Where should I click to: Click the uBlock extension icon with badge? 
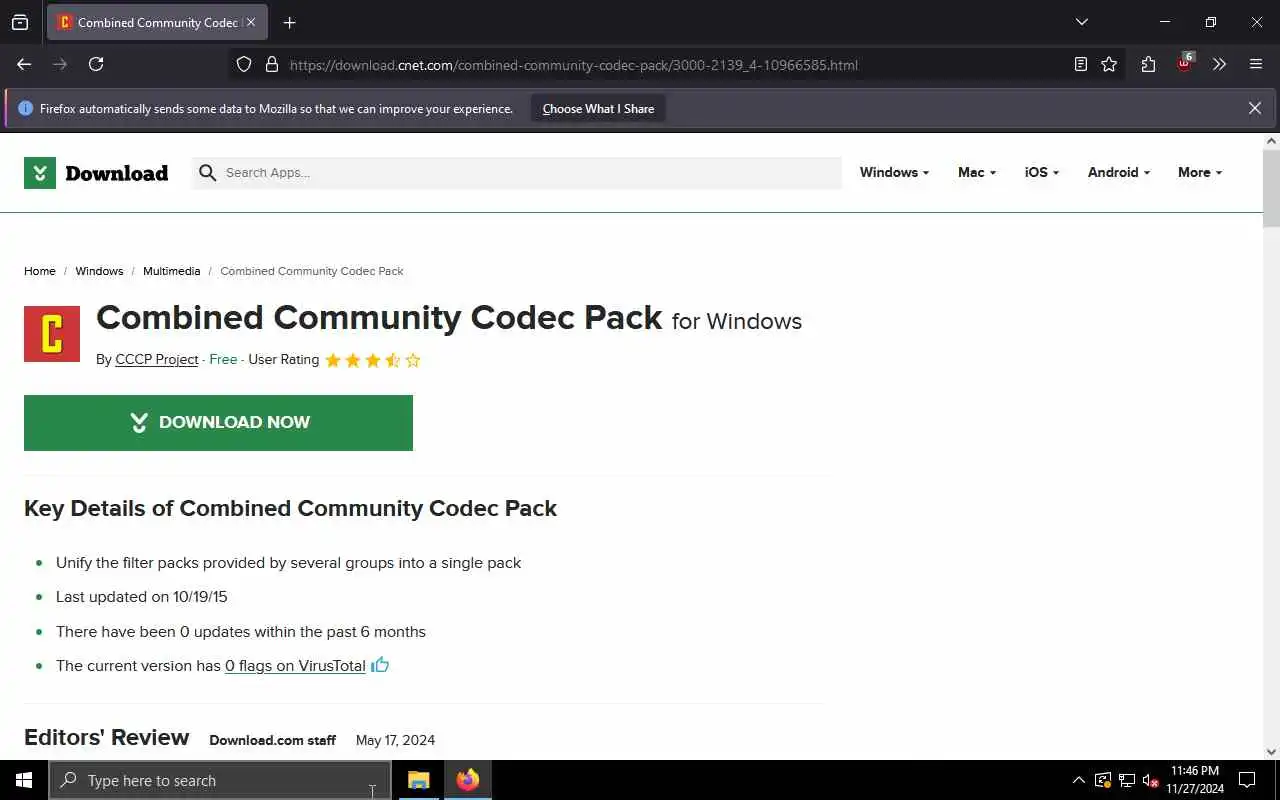click(x=1185, y=63)
